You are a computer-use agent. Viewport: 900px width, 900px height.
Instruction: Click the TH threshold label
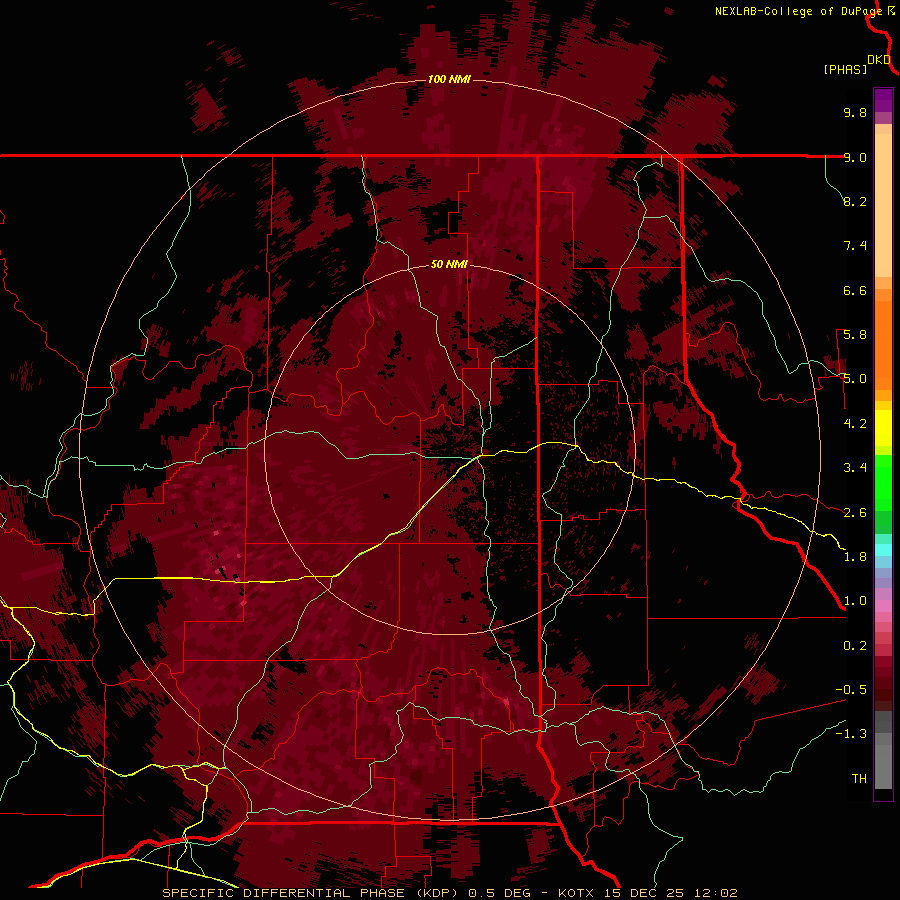859,779
